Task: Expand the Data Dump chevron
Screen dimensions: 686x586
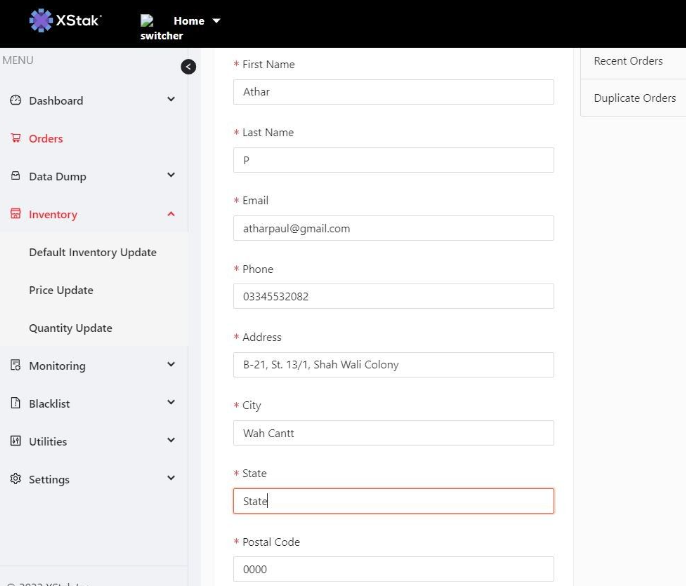Action: coord(171,176)
